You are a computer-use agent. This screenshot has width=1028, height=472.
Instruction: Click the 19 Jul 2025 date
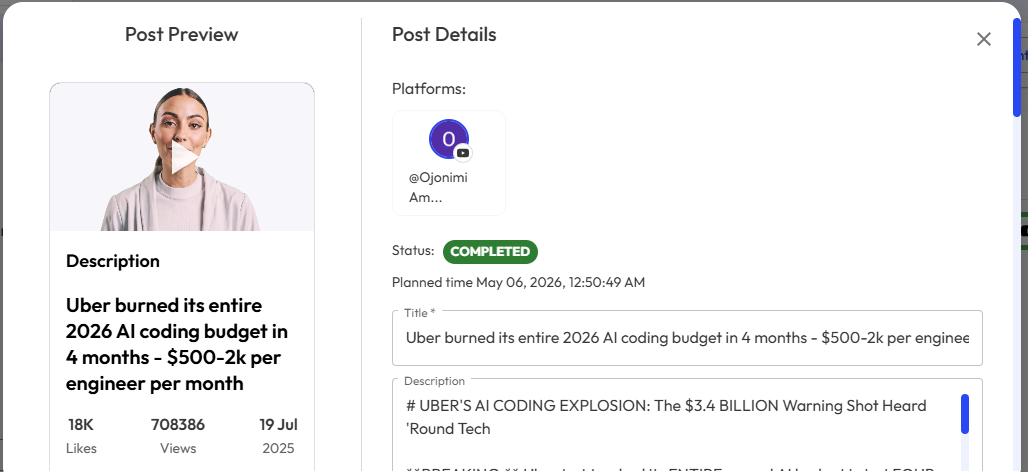(x=278, y=436)
